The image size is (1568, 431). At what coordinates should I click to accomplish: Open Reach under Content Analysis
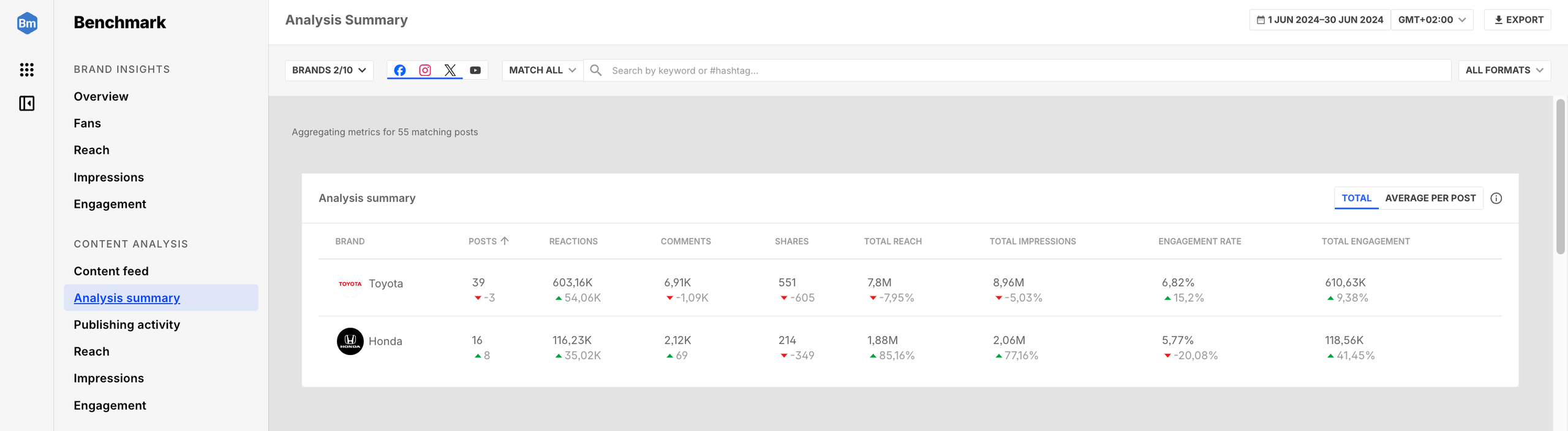click(x=91, y=352)
